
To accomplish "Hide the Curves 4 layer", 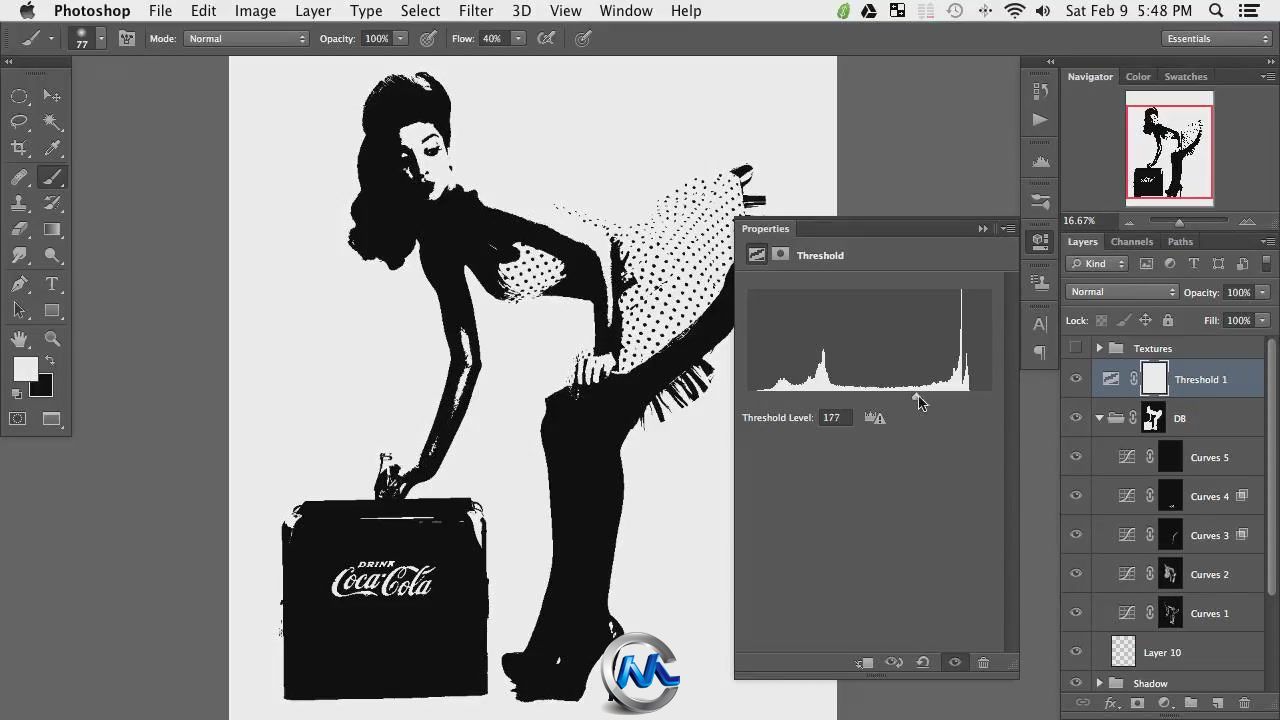I will [x=1076, y=496].
